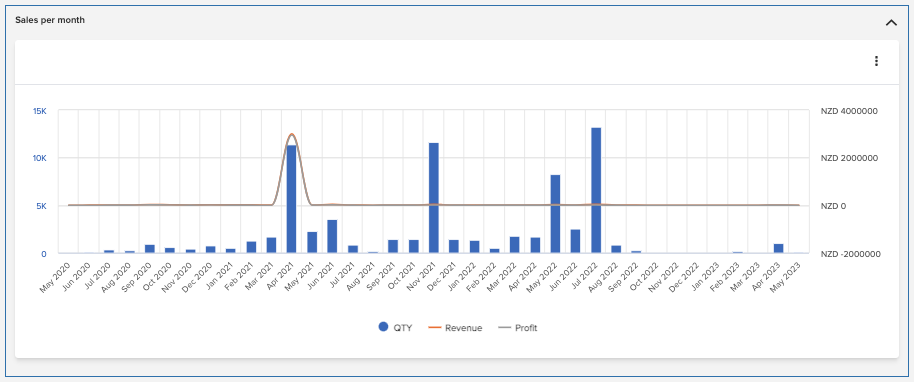Click the Mar 2021 quantity bar
The image size is (914, 382).
pyautogui.click(x=272, y=246)
